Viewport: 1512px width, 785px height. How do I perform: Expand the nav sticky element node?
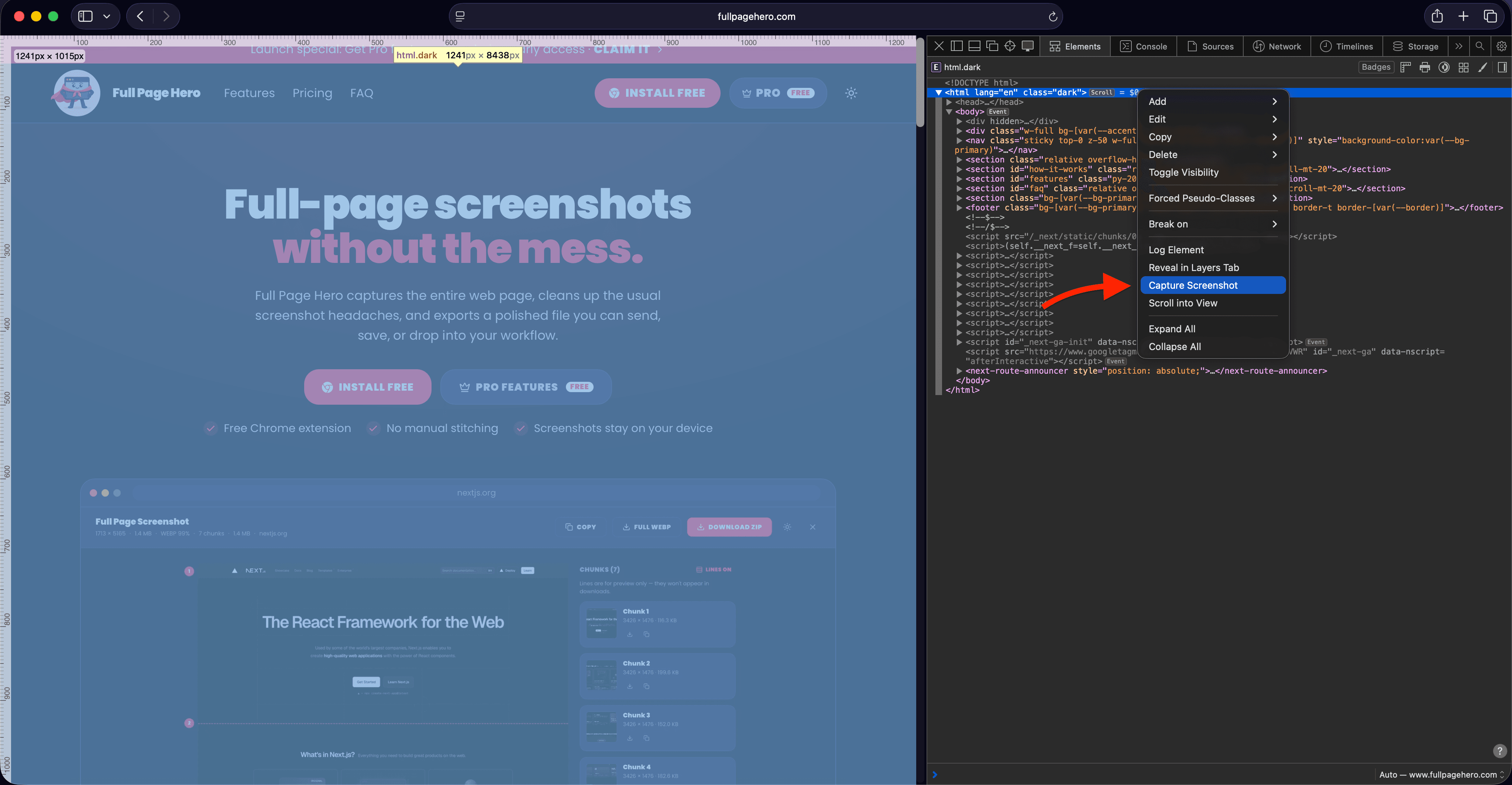point(959,140)
